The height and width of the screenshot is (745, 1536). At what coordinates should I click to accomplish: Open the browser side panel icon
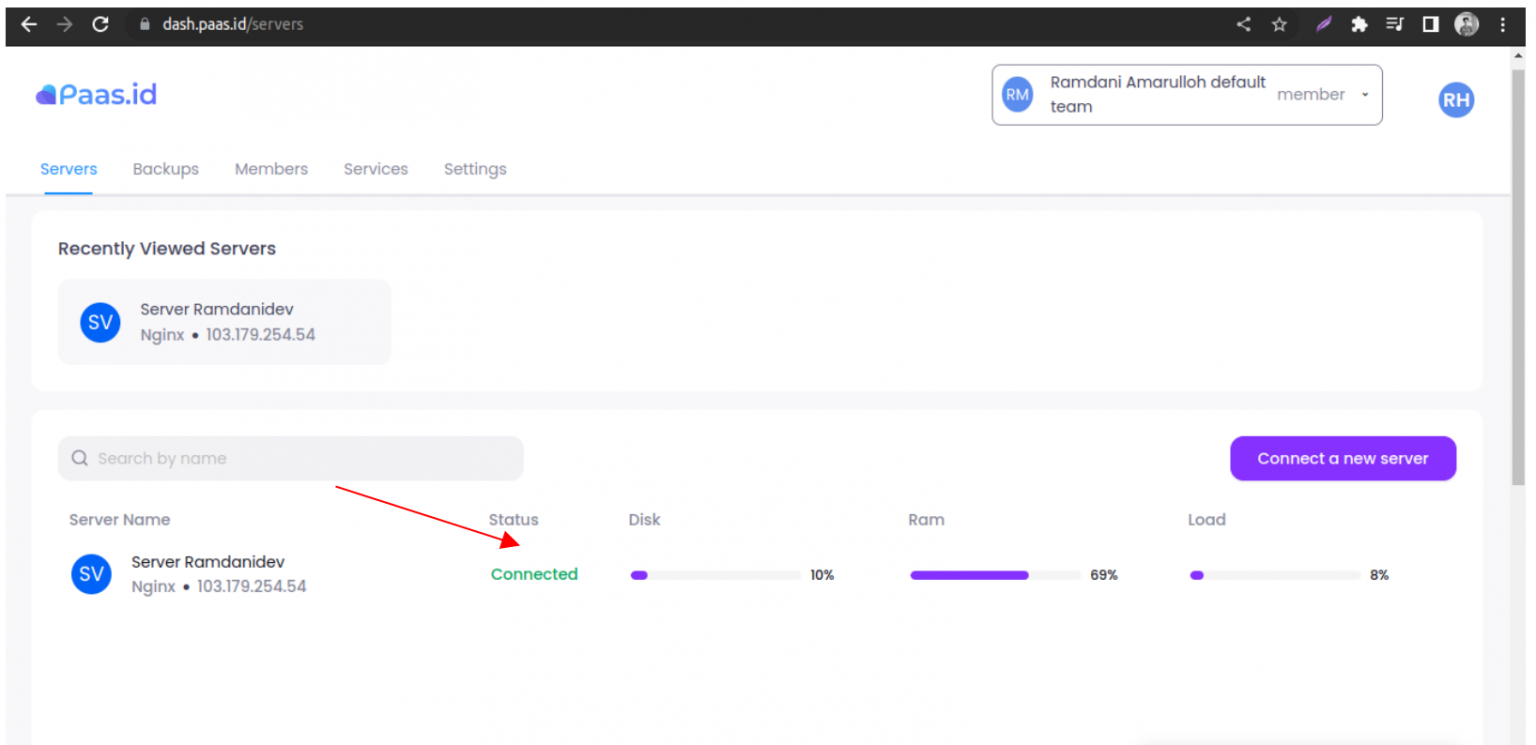click(1431, 24)
